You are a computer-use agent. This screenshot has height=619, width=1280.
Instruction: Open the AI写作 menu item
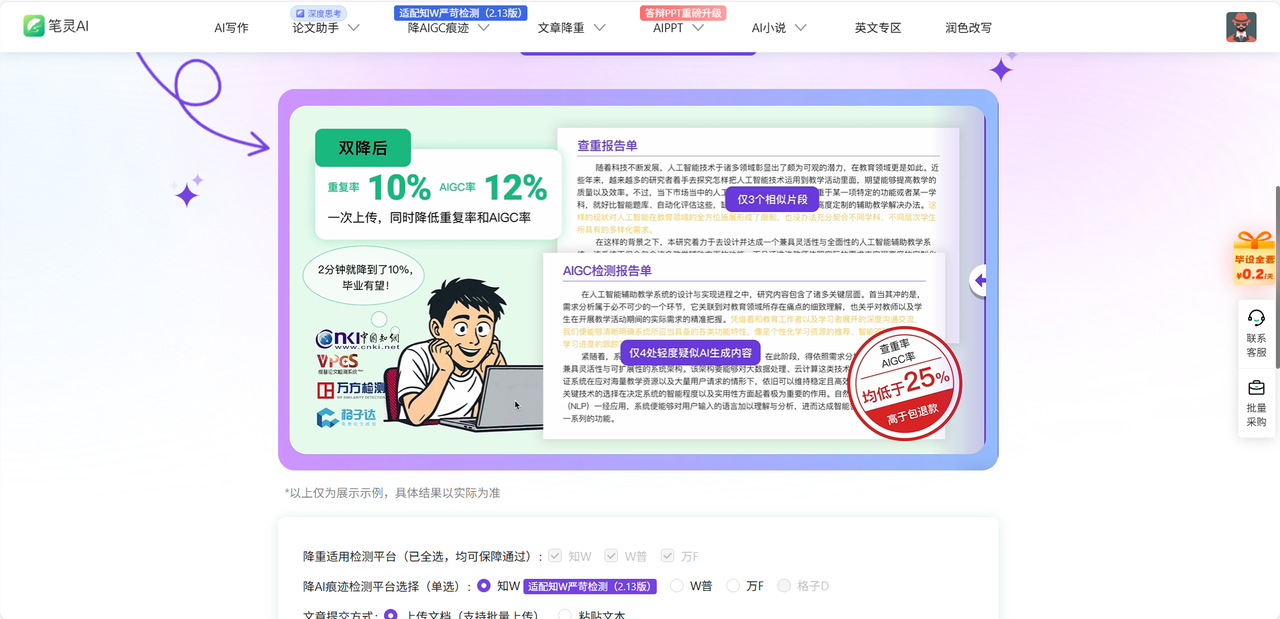pyautogui.click(x=231, y=28)
